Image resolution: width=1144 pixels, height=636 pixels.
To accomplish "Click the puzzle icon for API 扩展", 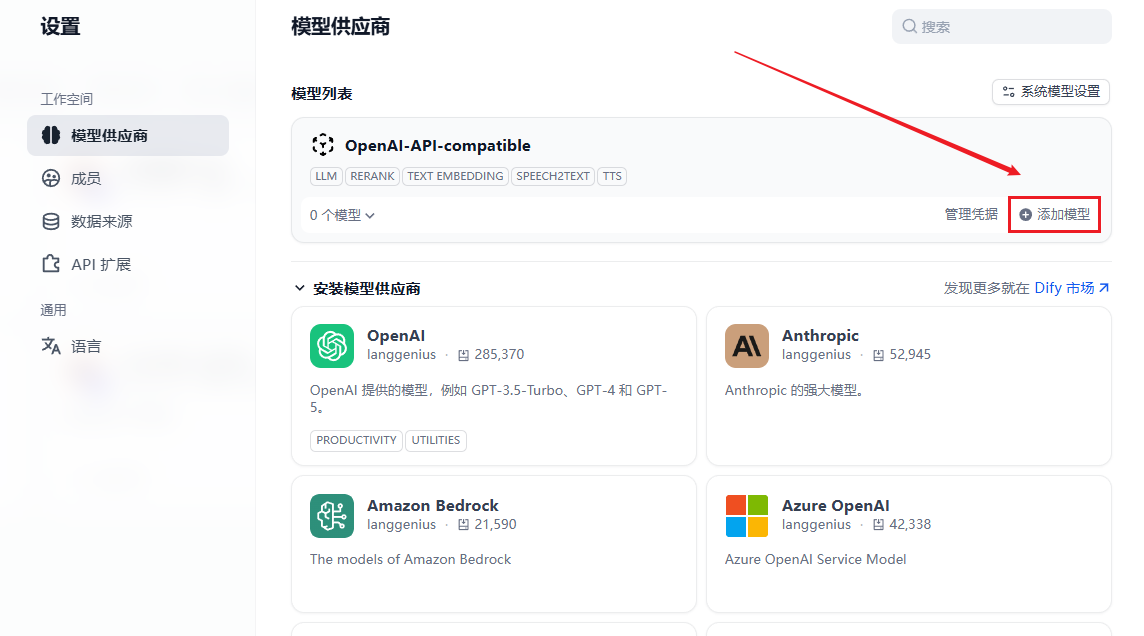I will point(51,264).
